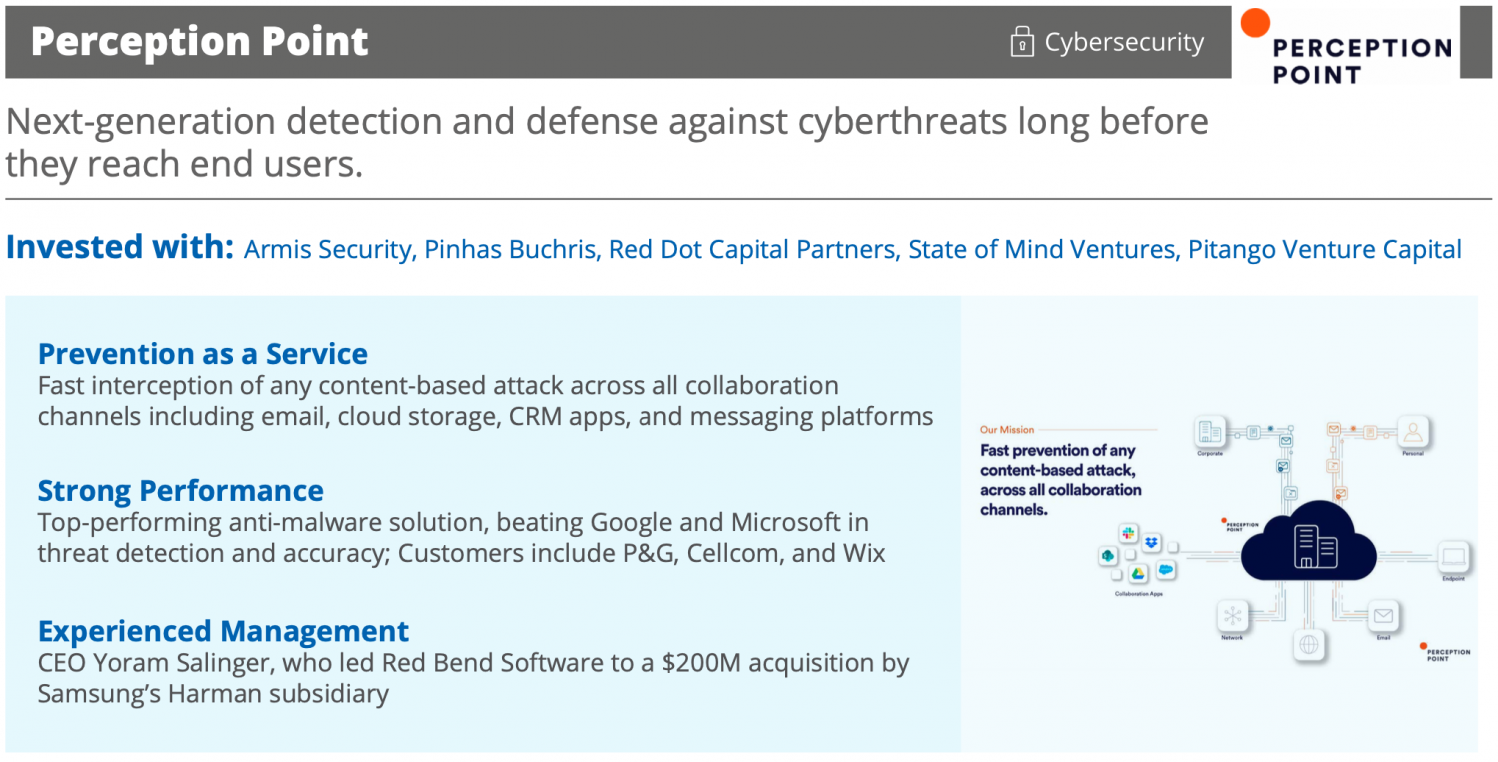Image resolution: width=1498 pixels, height=762 pixels.
Task: Select the Network node icon
Action: click(1233, 615)
